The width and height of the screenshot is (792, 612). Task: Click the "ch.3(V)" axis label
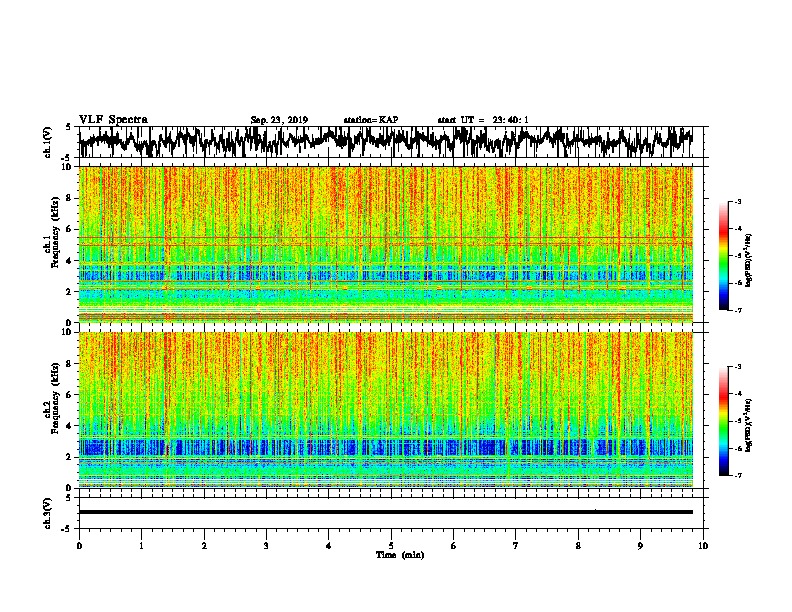[48, 514]
